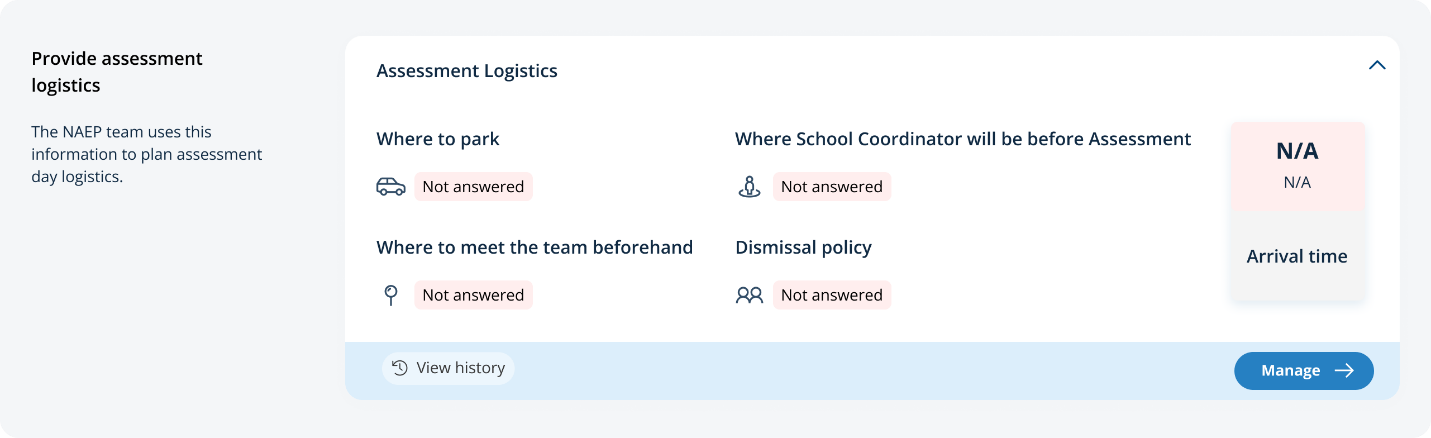The image size is (1431, 438).
Task: Click the Assessment Logistics heading
Action: [x=467, y=71]
